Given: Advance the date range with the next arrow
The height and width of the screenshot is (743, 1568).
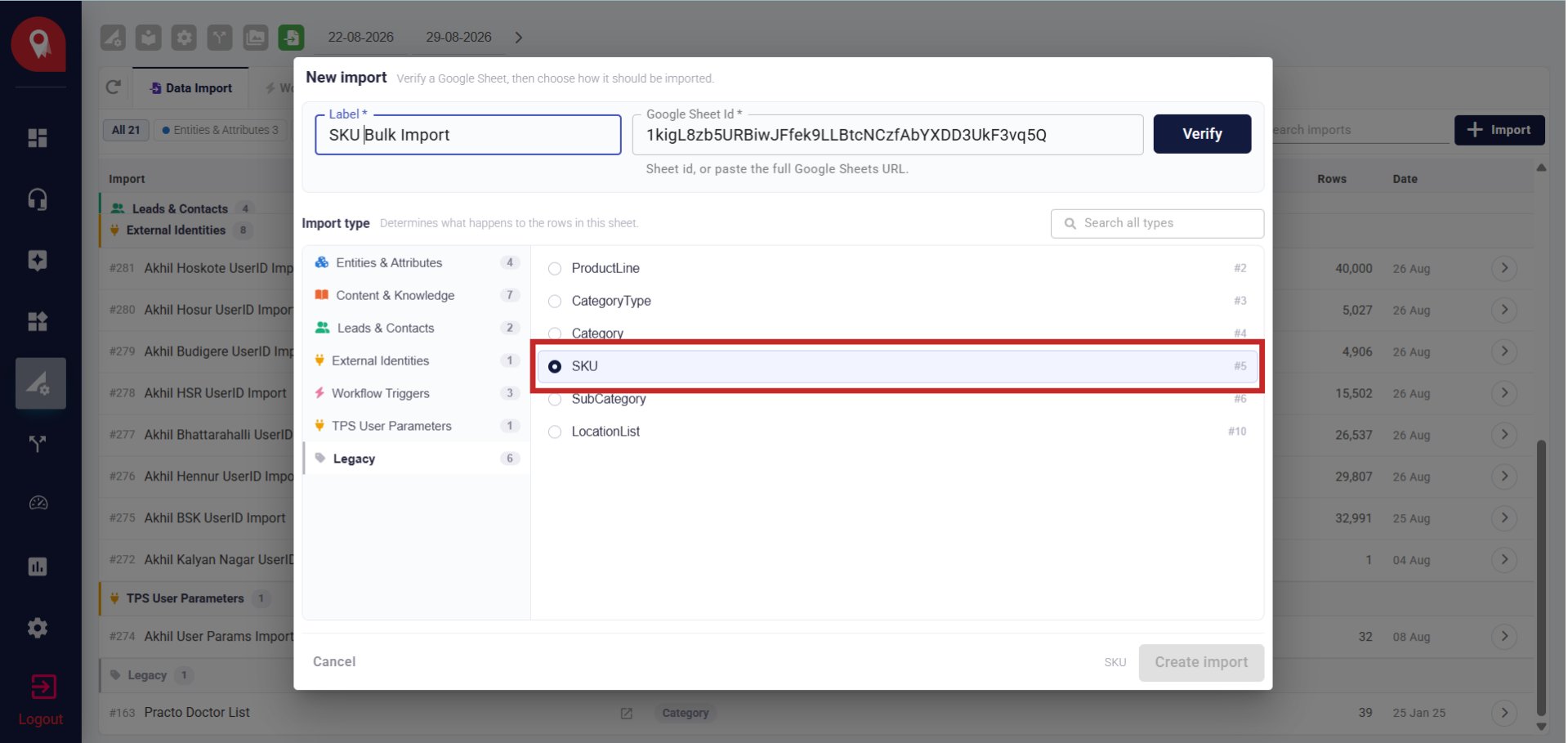Looking at the screenshot, I should click(x=519, y=38).
